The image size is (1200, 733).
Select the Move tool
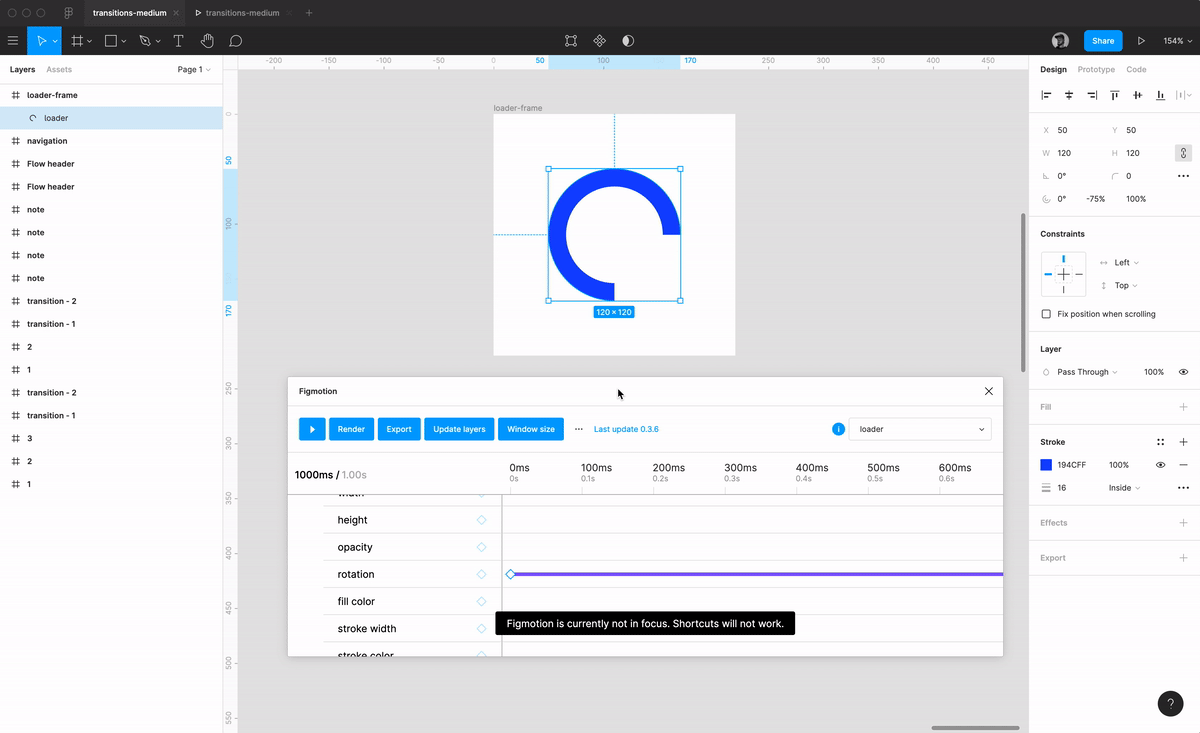pyautogui.click(x=41, y=41)
